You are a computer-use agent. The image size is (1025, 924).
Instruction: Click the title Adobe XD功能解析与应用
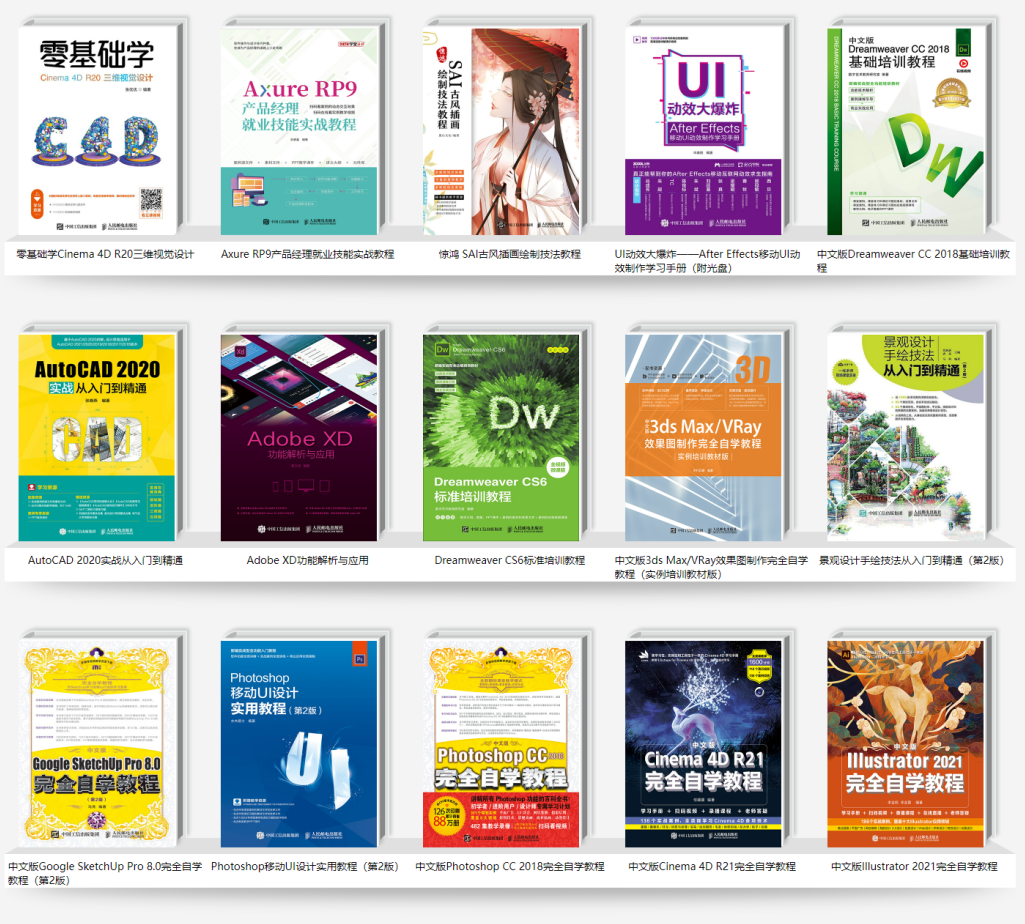tap(307, 560)
